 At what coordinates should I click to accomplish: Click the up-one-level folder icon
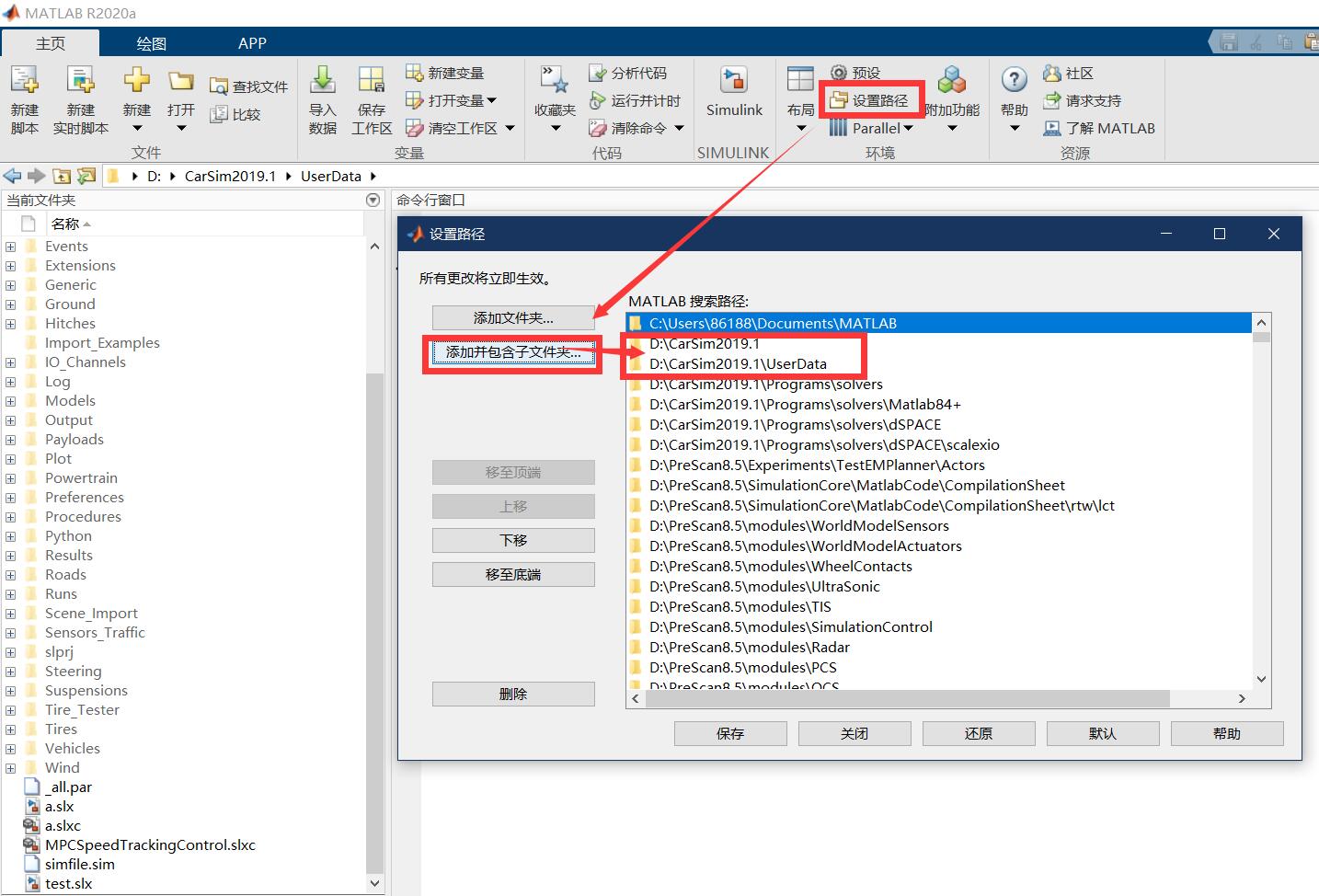(x=62, y=176)
